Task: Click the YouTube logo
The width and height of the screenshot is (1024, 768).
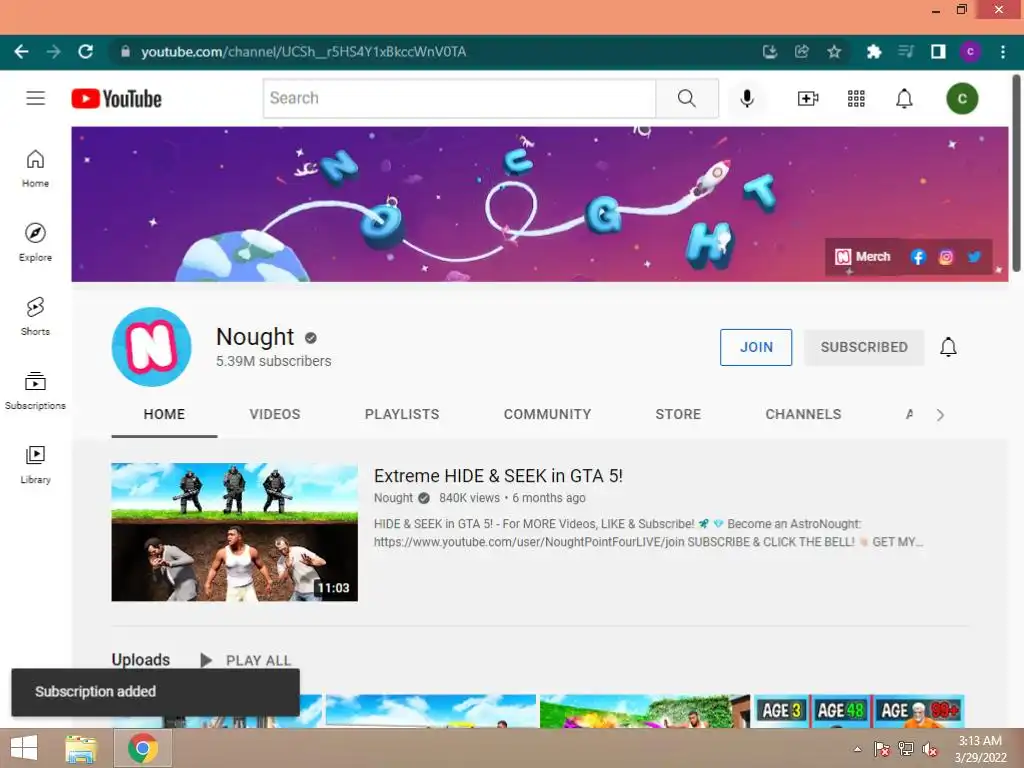Action: [x=116, y=99]
